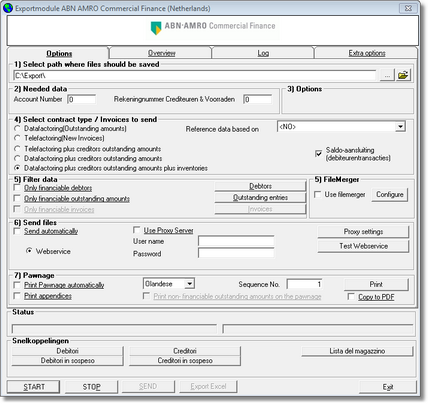
Task: Enable Send automatically checkbox
Action: click(x=17, y=231)
